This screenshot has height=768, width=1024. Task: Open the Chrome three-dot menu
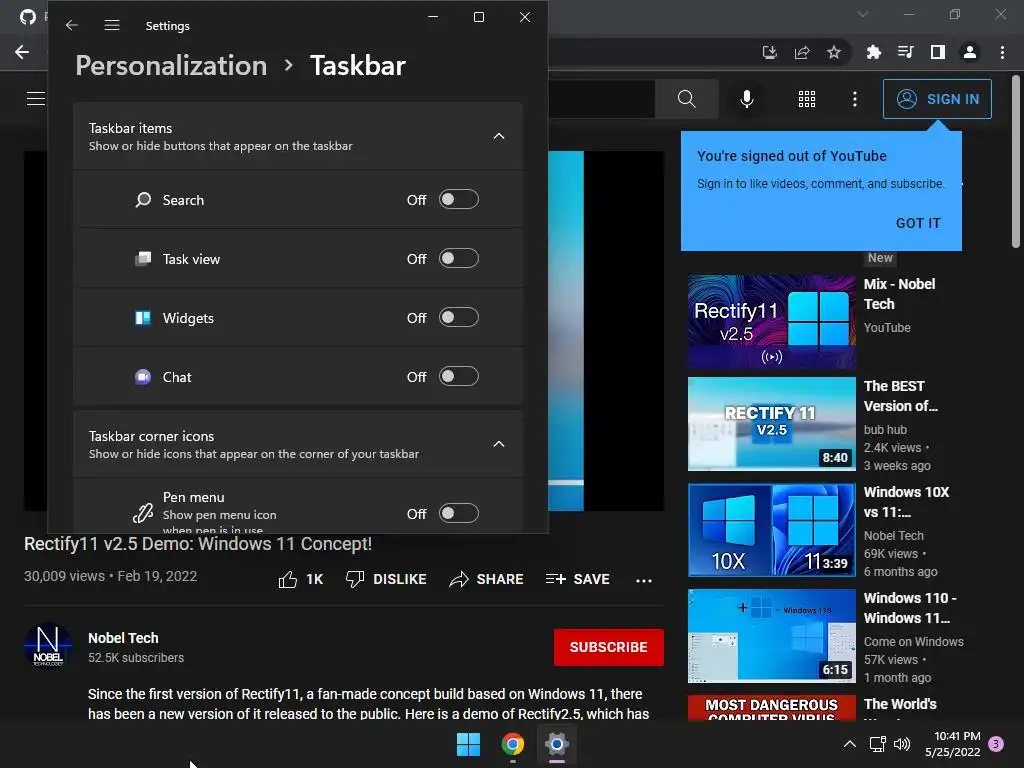pyautogui.click(x=1002, y=52)
